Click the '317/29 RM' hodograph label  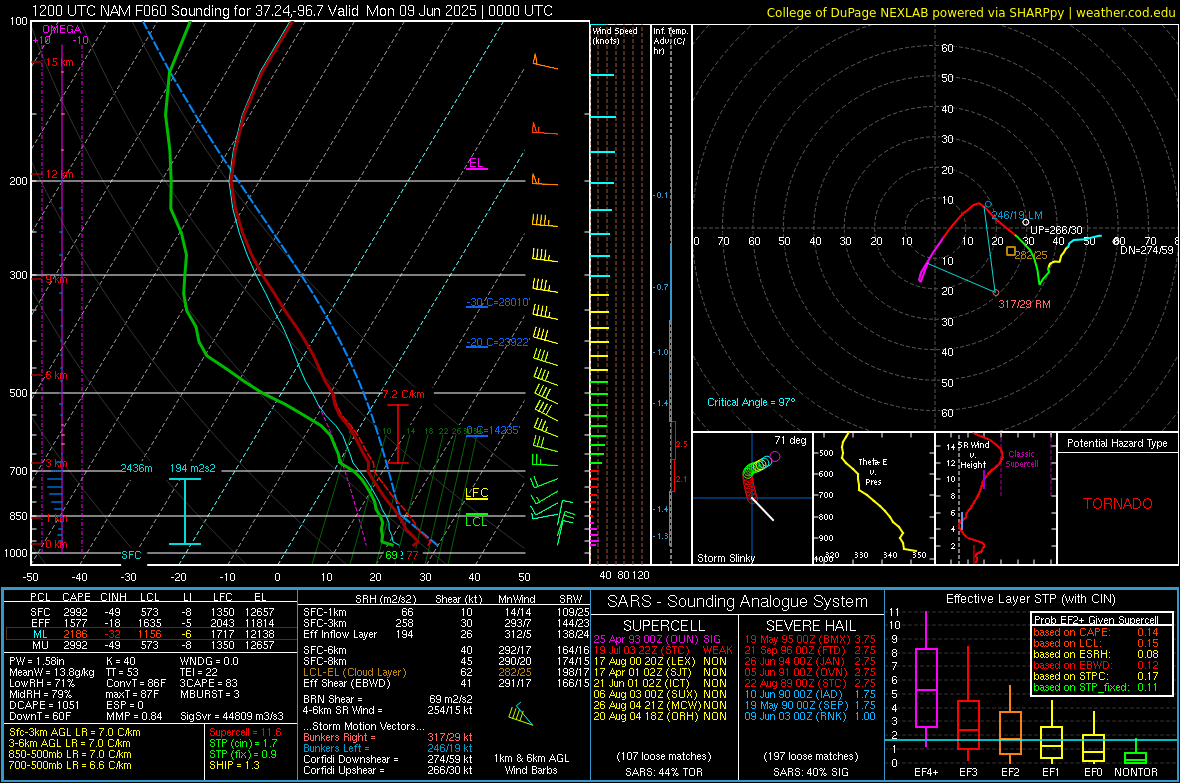1024,304
